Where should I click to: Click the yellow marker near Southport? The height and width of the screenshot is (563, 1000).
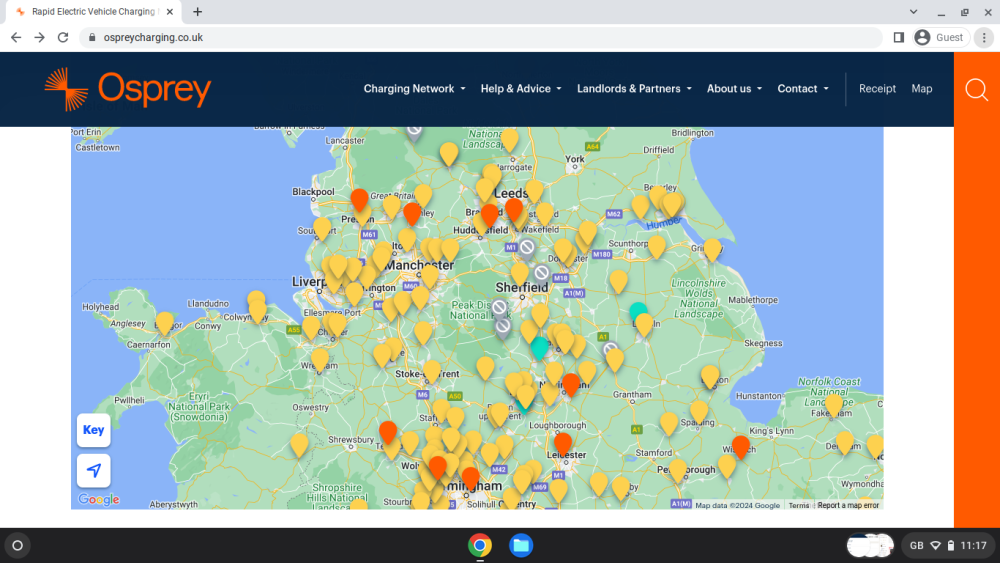coord(322,228)
